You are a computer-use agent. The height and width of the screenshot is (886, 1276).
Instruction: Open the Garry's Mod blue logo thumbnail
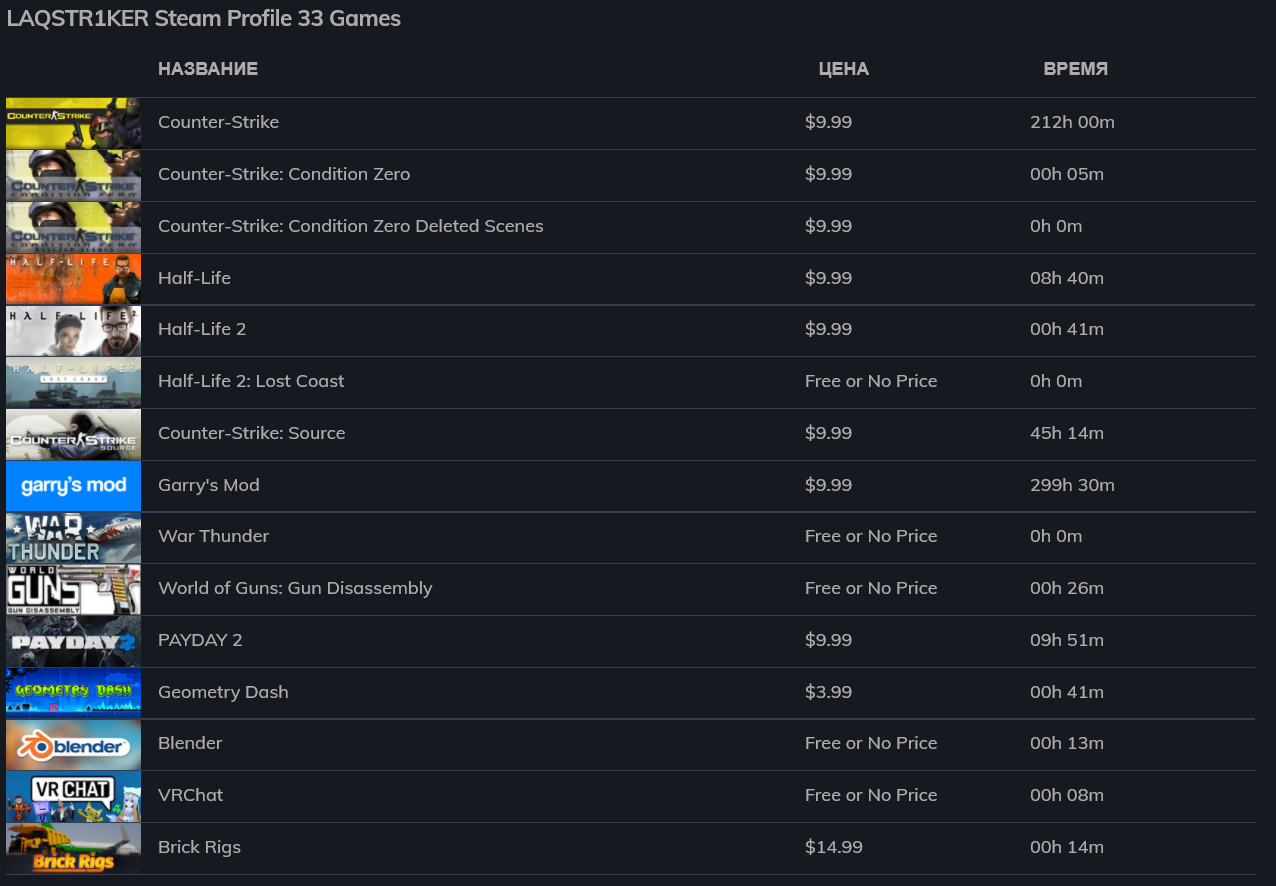pos(73,486)
